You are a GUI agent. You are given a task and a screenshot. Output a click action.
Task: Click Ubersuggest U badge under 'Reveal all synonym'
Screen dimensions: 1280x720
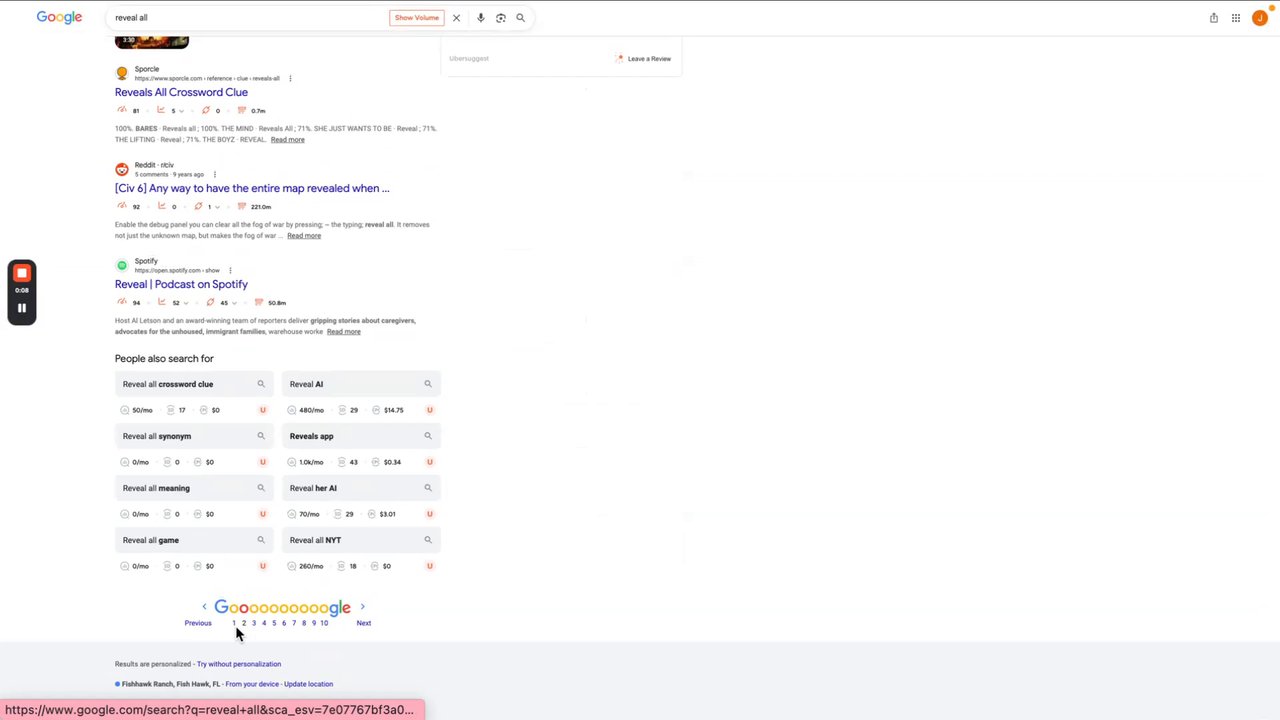[263, 462]
